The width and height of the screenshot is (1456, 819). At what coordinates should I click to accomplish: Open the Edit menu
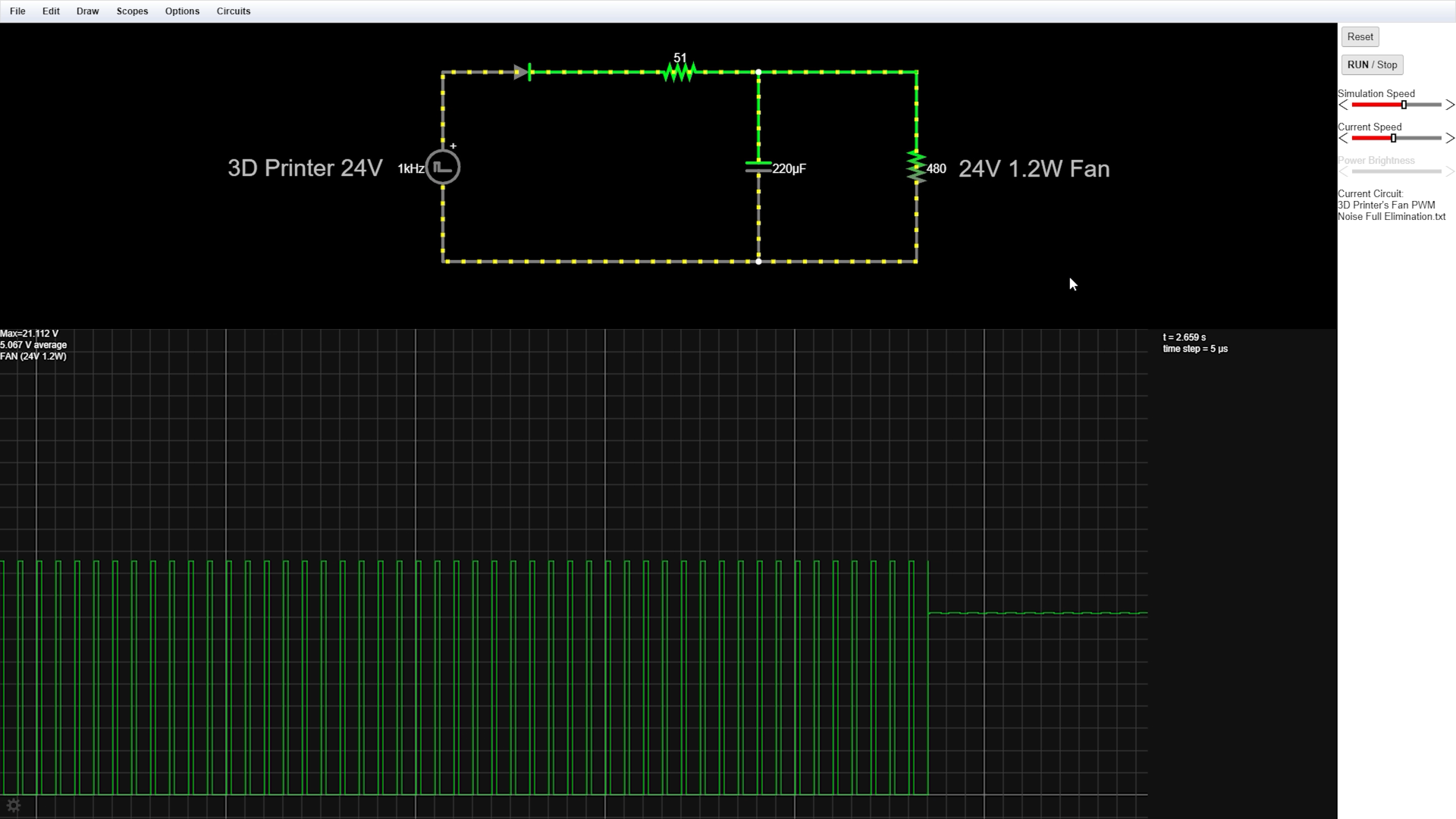[x=51, y=11]
